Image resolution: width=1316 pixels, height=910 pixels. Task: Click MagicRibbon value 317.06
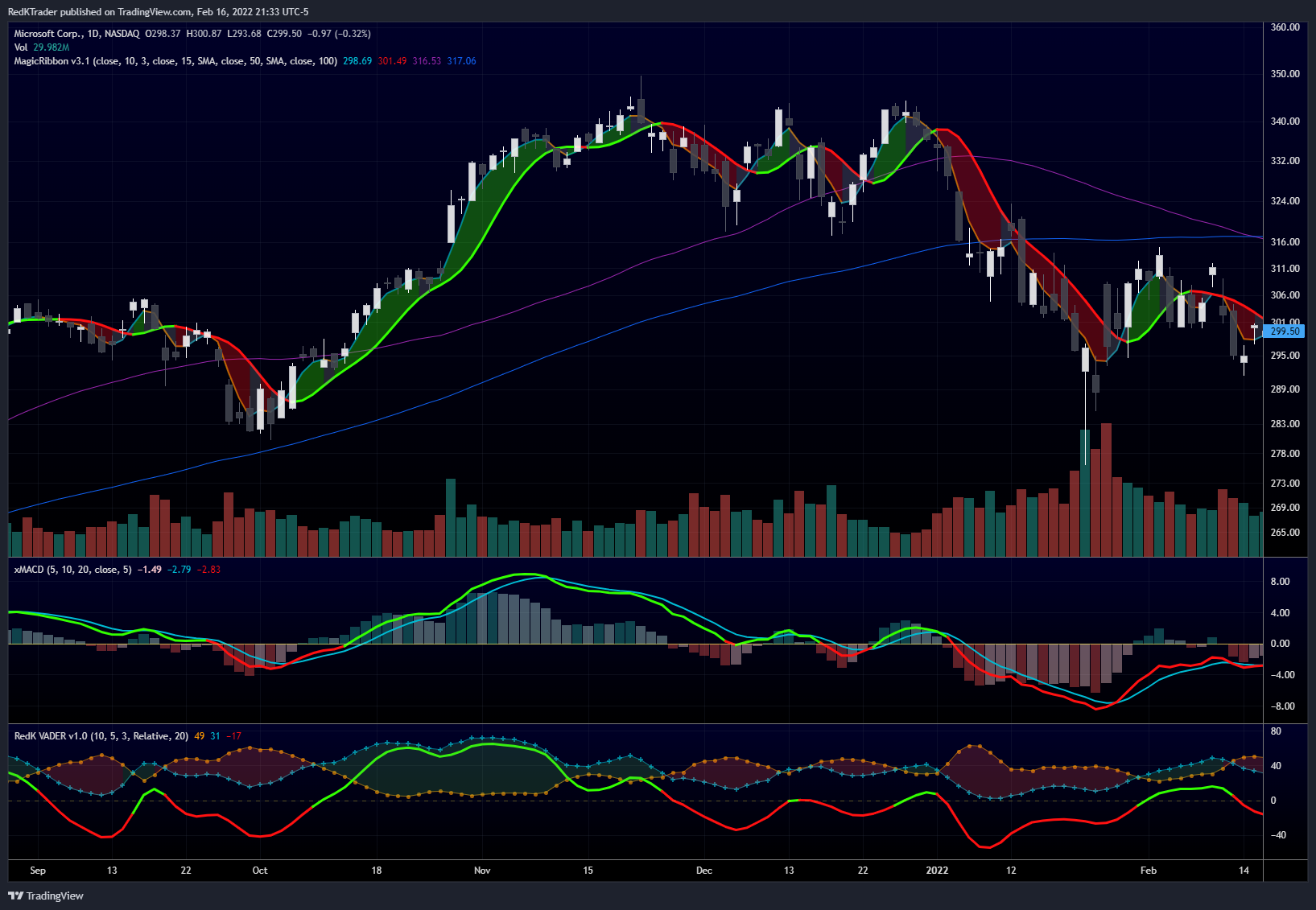[461, 61]
